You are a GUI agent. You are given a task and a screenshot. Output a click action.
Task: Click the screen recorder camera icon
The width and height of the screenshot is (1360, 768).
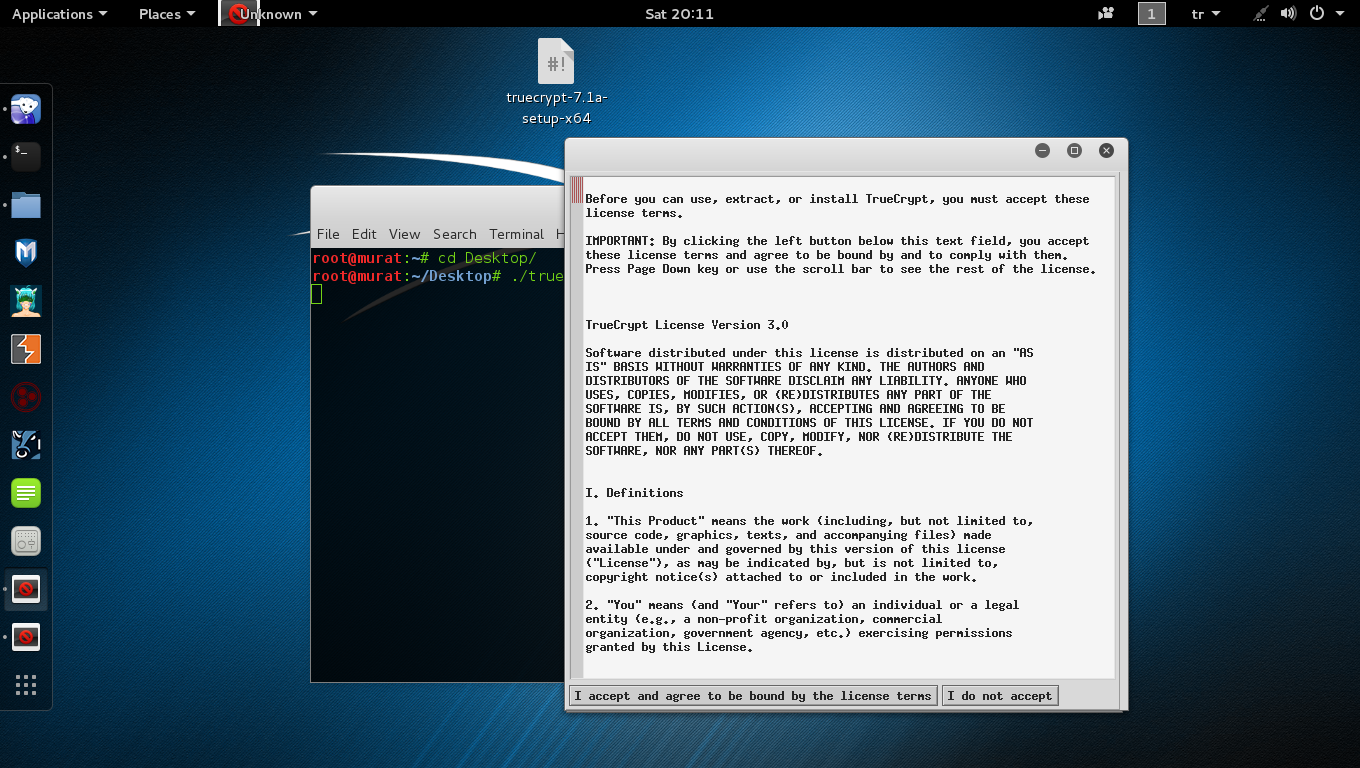point(1106,14)
